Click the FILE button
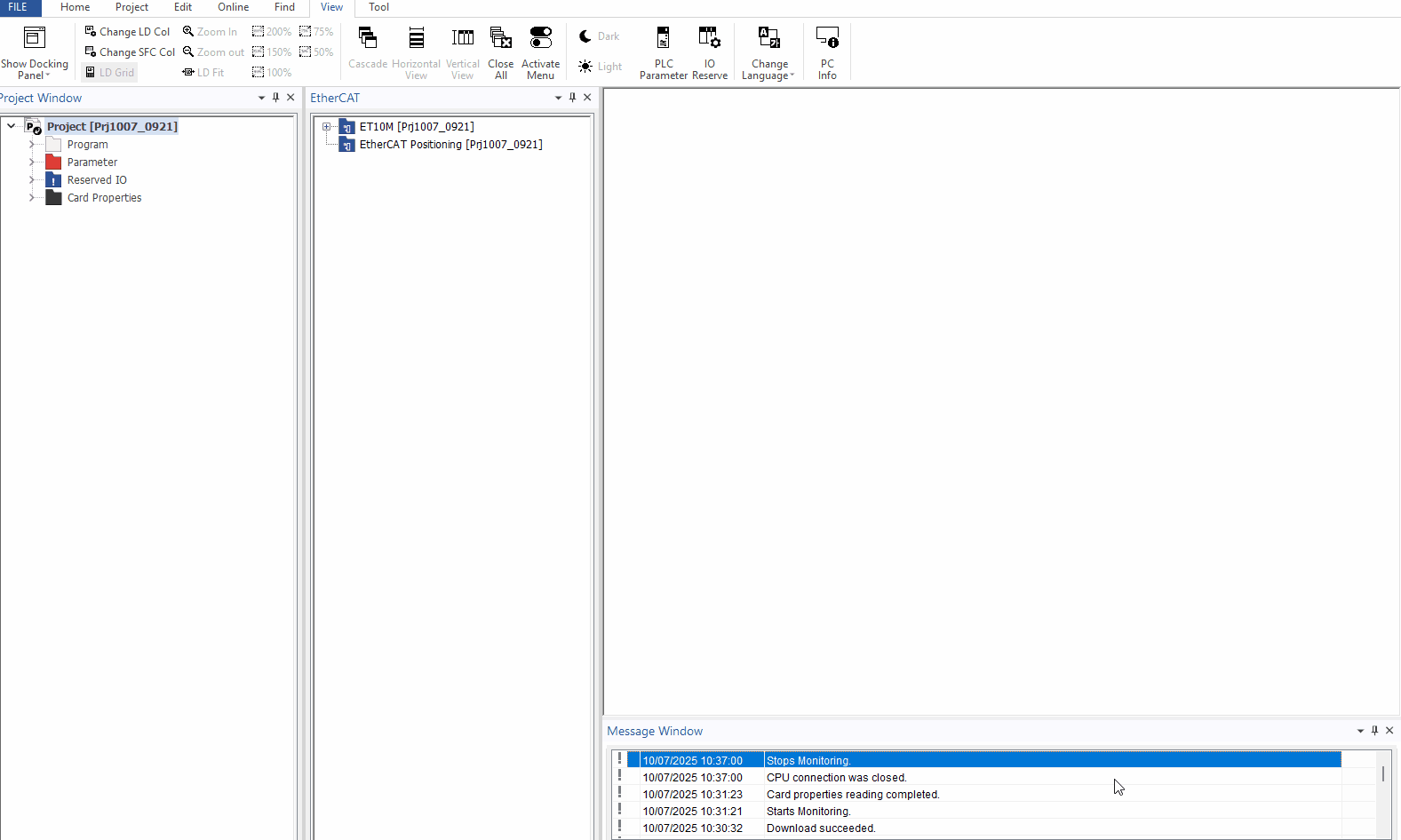This screenshot has height=840, width=1401. [19, 7]
